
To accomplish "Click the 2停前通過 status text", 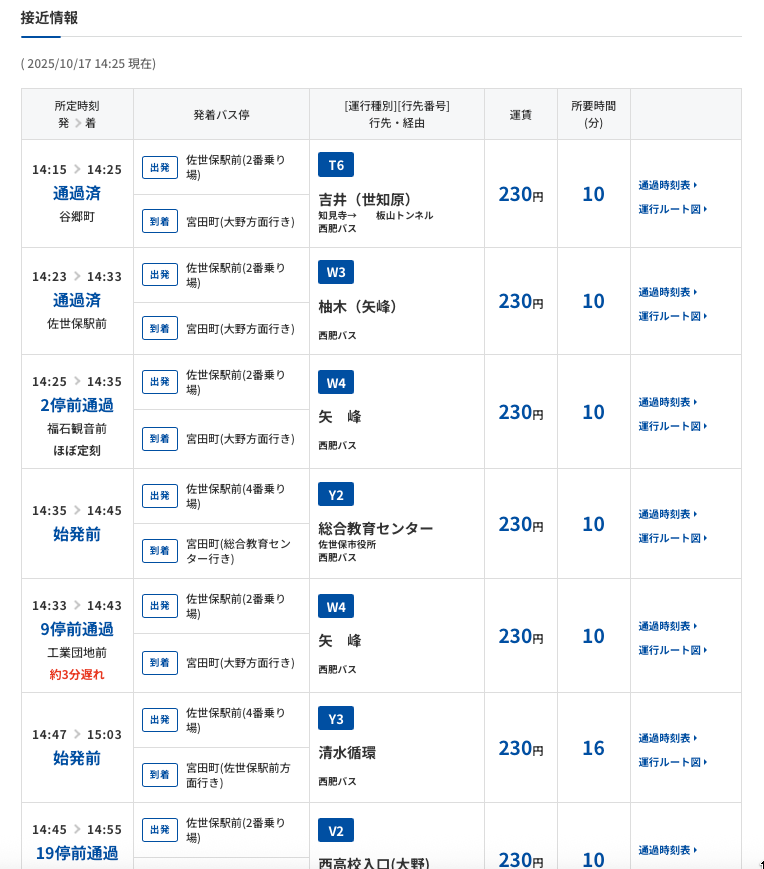I will point(77,405).
